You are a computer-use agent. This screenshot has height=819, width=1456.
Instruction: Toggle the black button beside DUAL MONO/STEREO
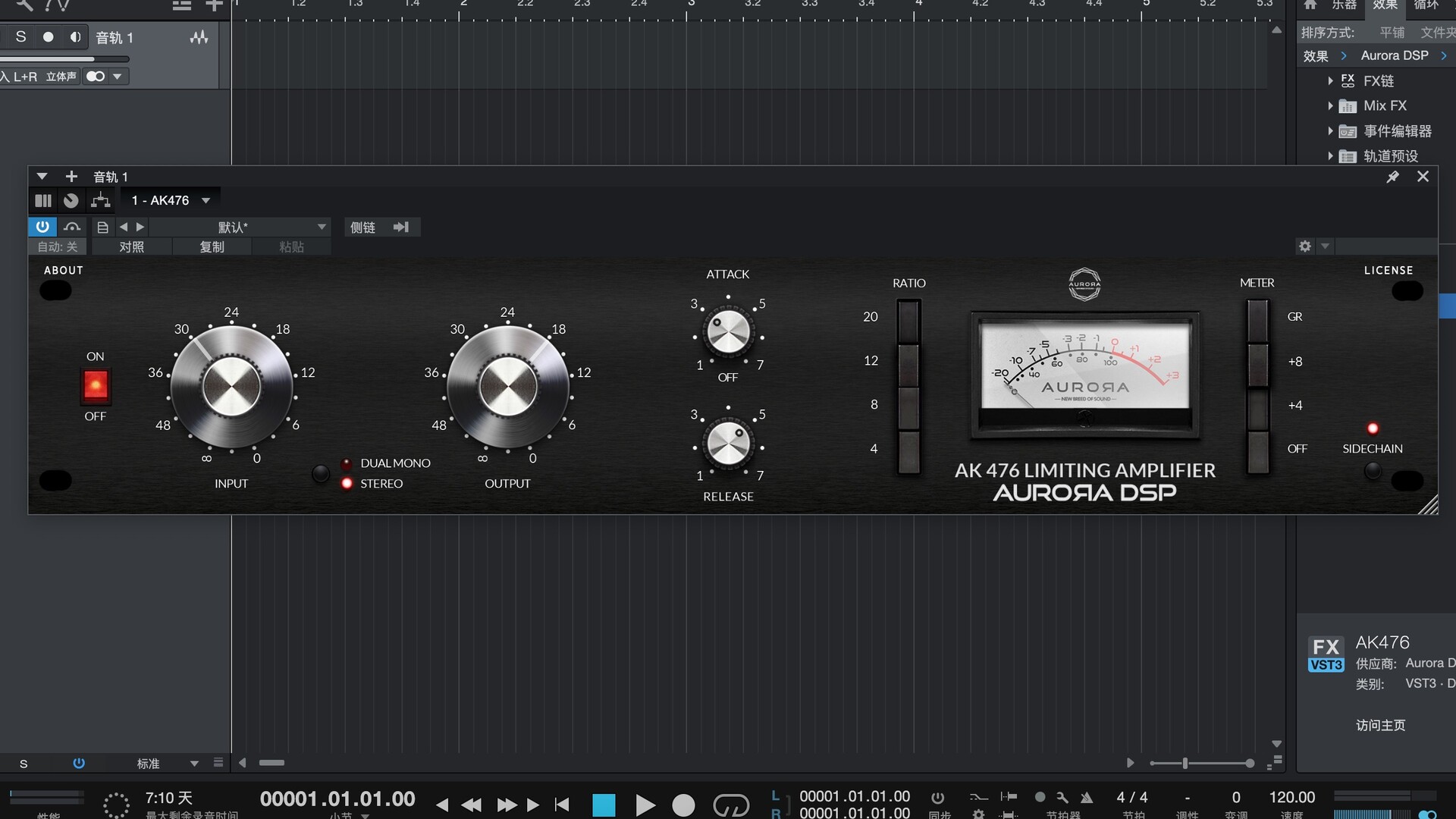(321, 474)
